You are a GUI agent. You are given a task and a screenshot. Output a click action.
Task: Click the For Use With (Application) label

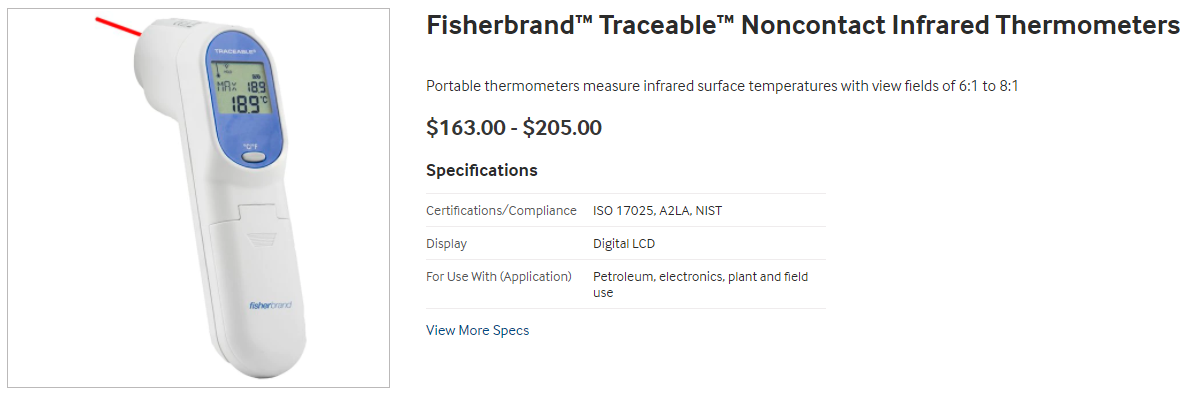pyautogui.click(x=499, y=277)
